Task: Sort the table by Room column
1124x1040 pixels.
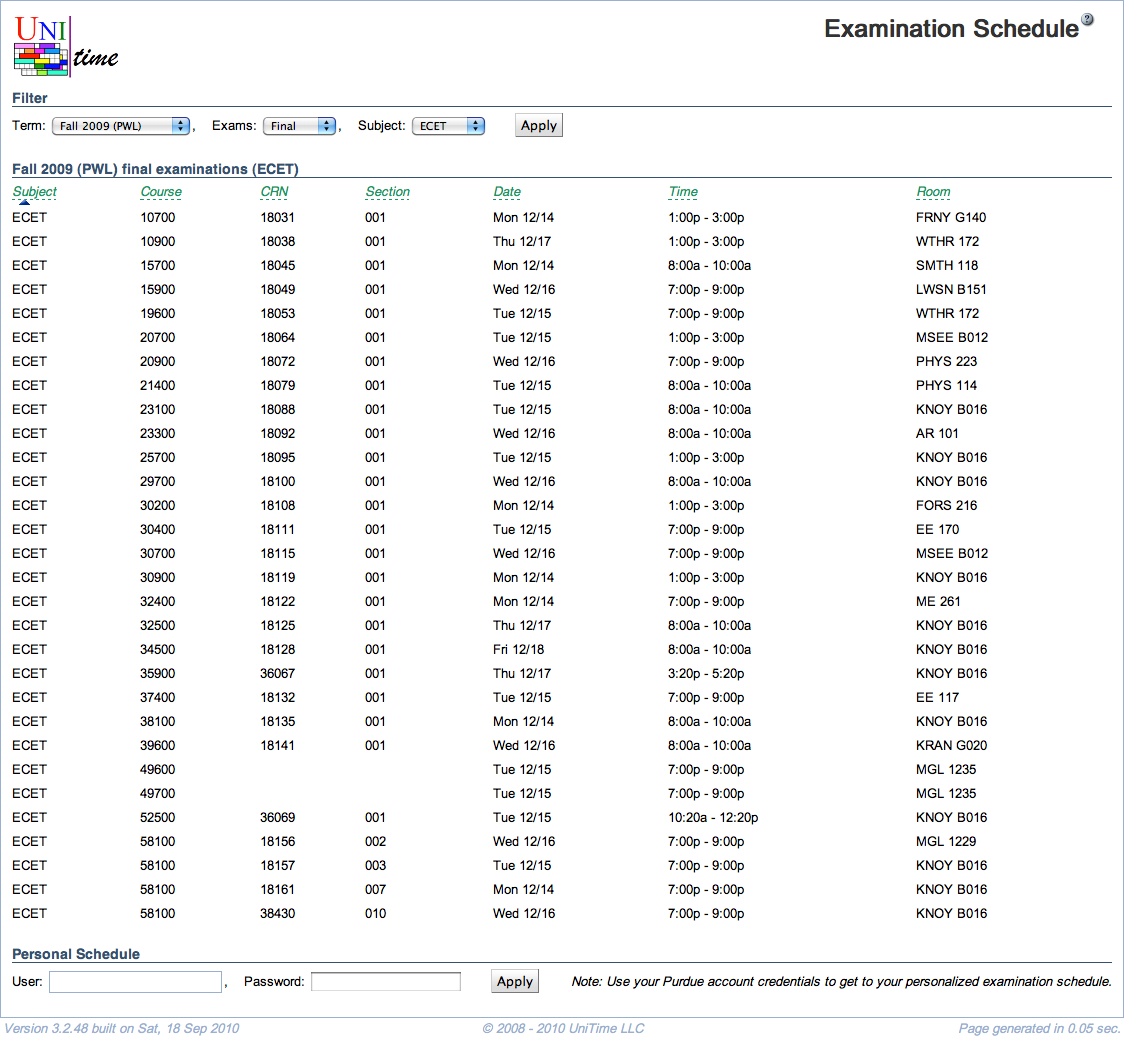Action: 933,191
